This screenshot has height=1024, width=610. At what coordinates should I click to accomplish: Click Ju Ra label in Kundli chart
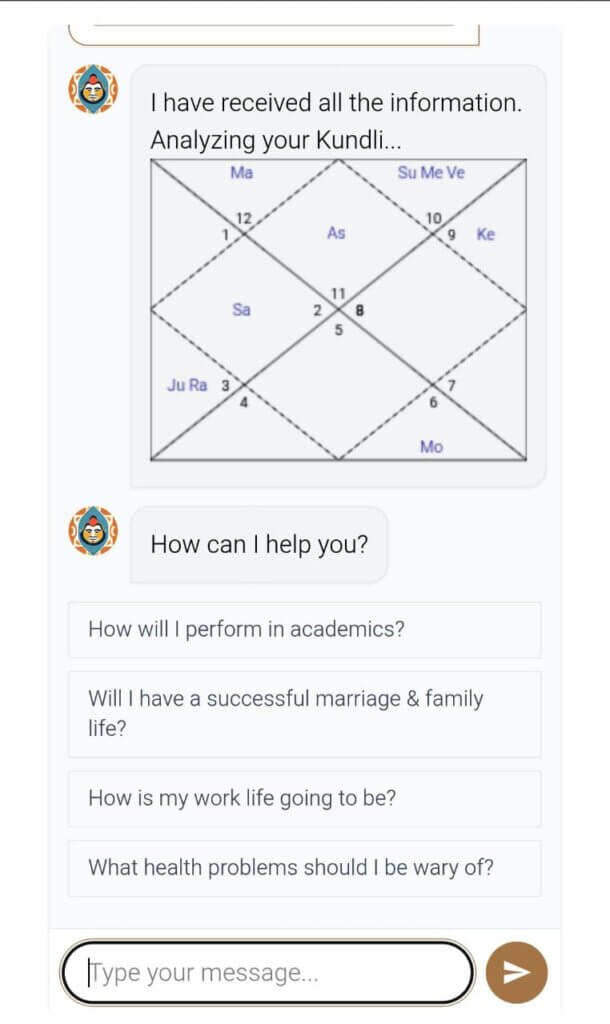pyautogui.click(x=187, y=385)
